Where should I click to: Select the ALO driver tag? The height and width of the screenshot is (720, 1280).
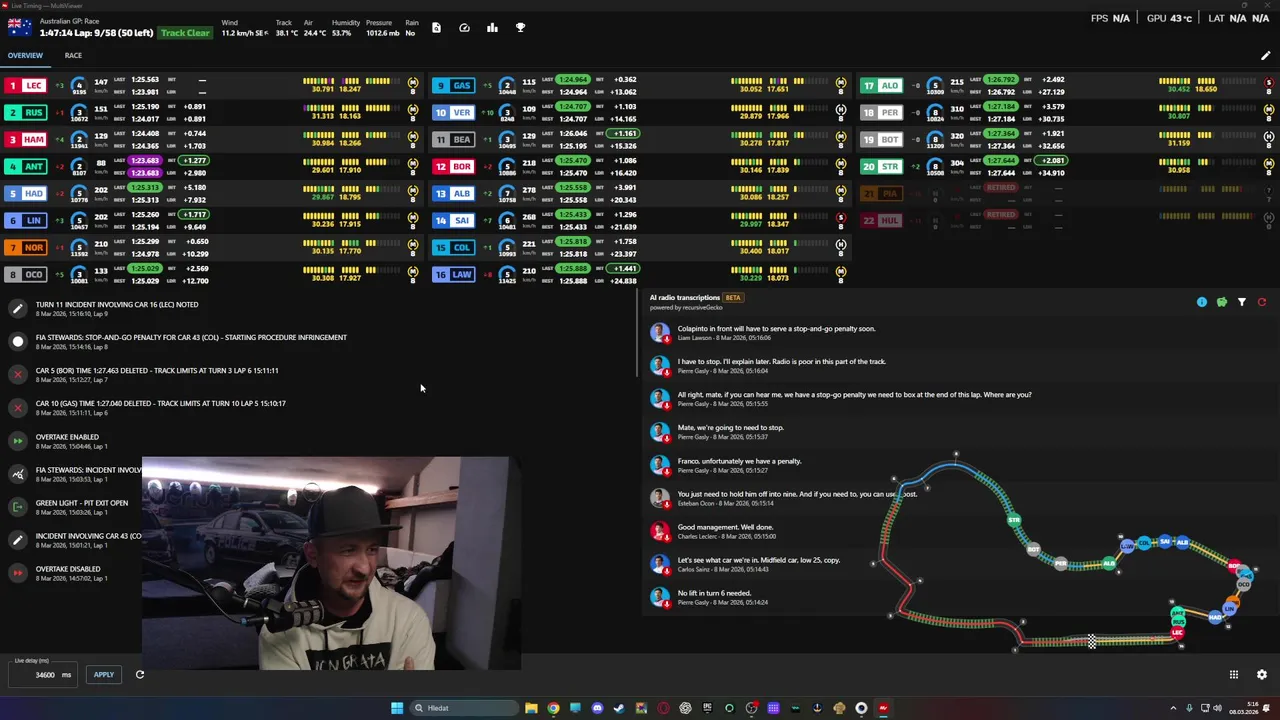881,86
